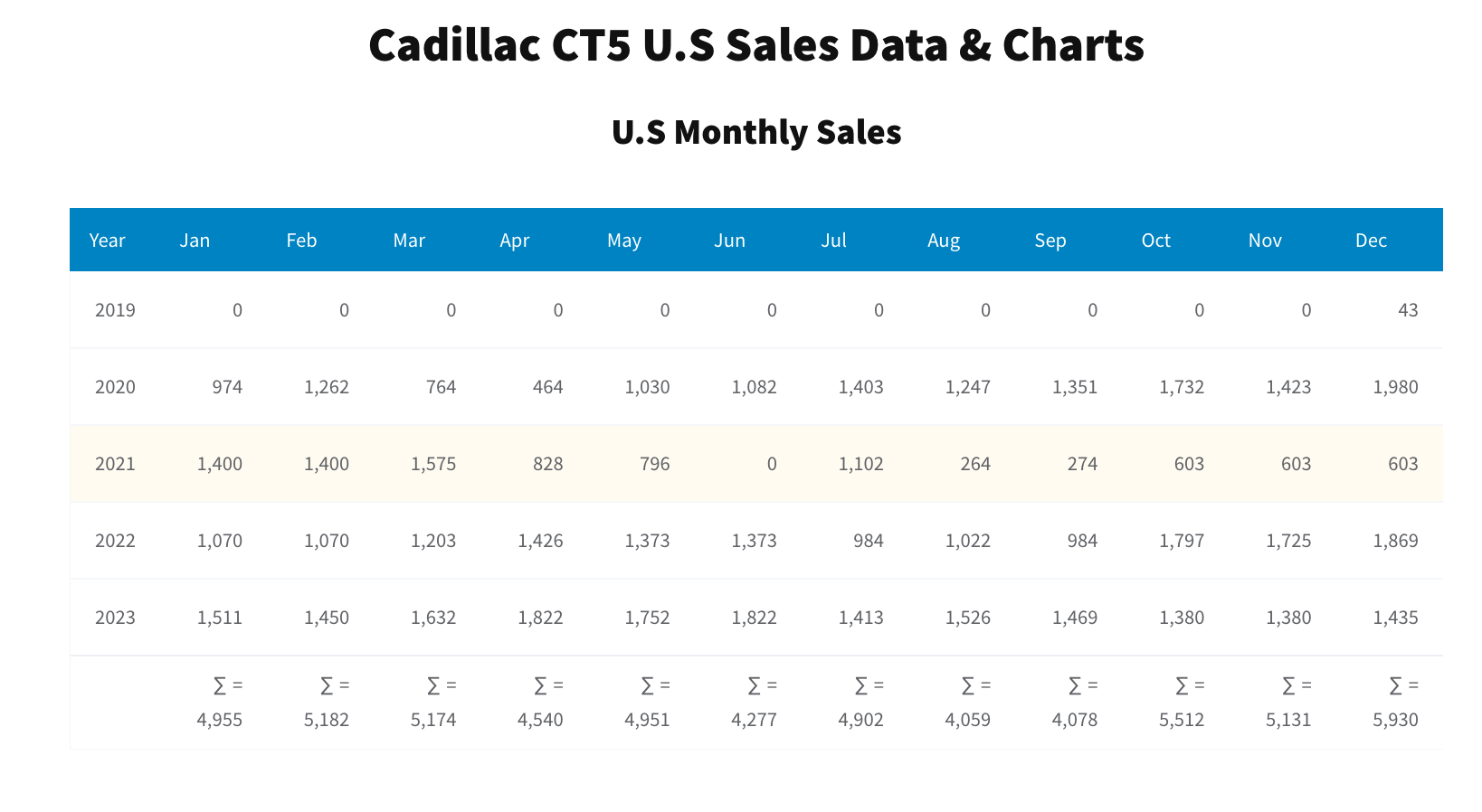Click the Jun column header
This screenshot has width=1482, height=812.
[729, 241]
